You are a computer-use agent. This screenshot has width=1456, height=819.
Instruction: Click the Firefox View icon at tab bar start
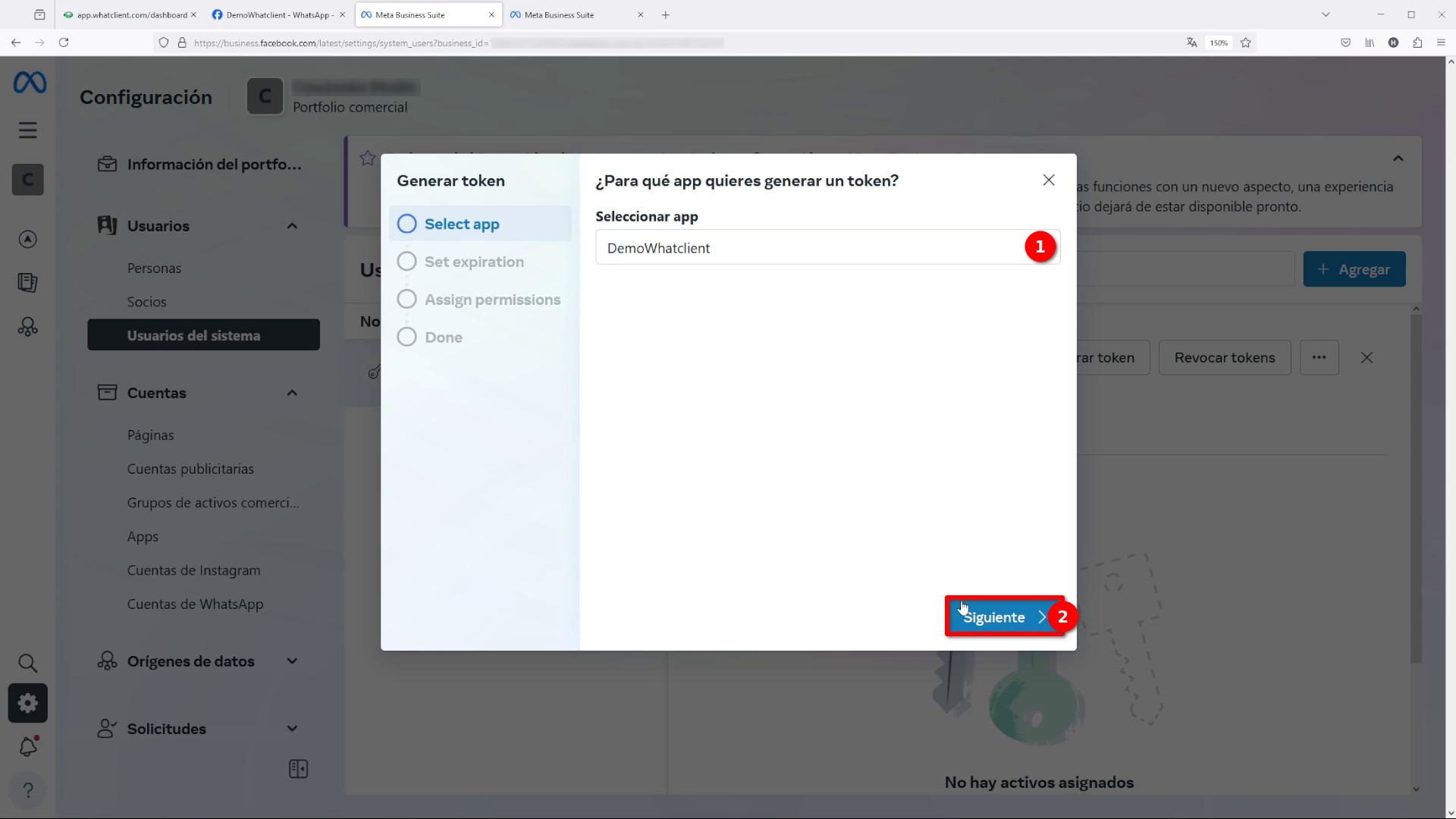click(39, 14)
